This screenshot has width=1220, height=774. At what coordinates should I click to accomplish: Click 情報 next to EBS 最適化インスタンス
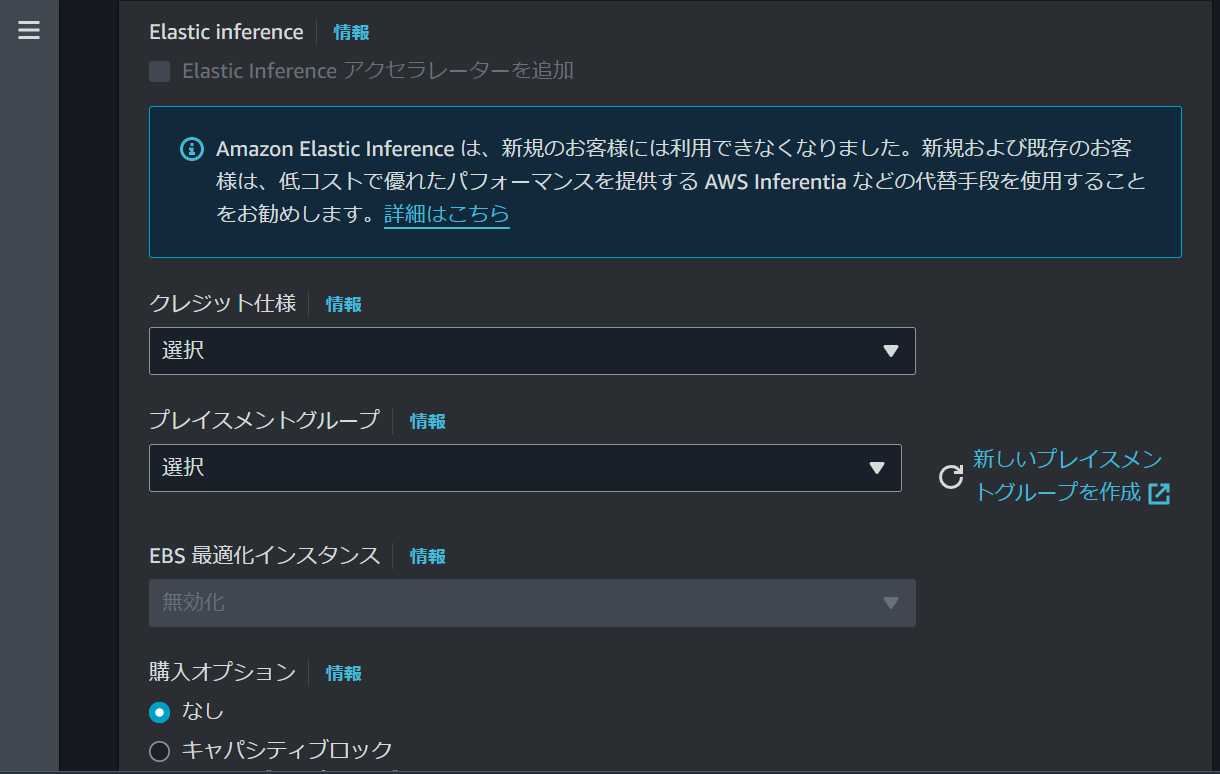[x=427, y=556]
